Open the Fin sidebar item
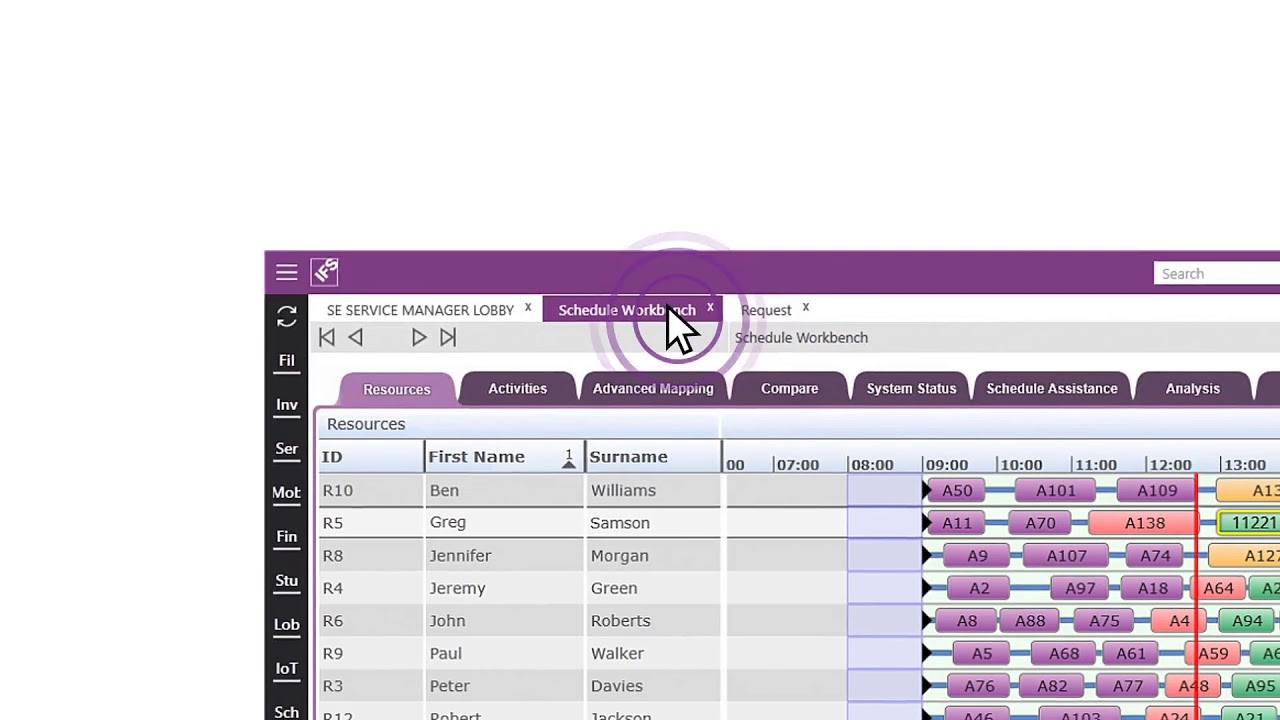The width and height of the screenshot is (1280, 720). 287,536
